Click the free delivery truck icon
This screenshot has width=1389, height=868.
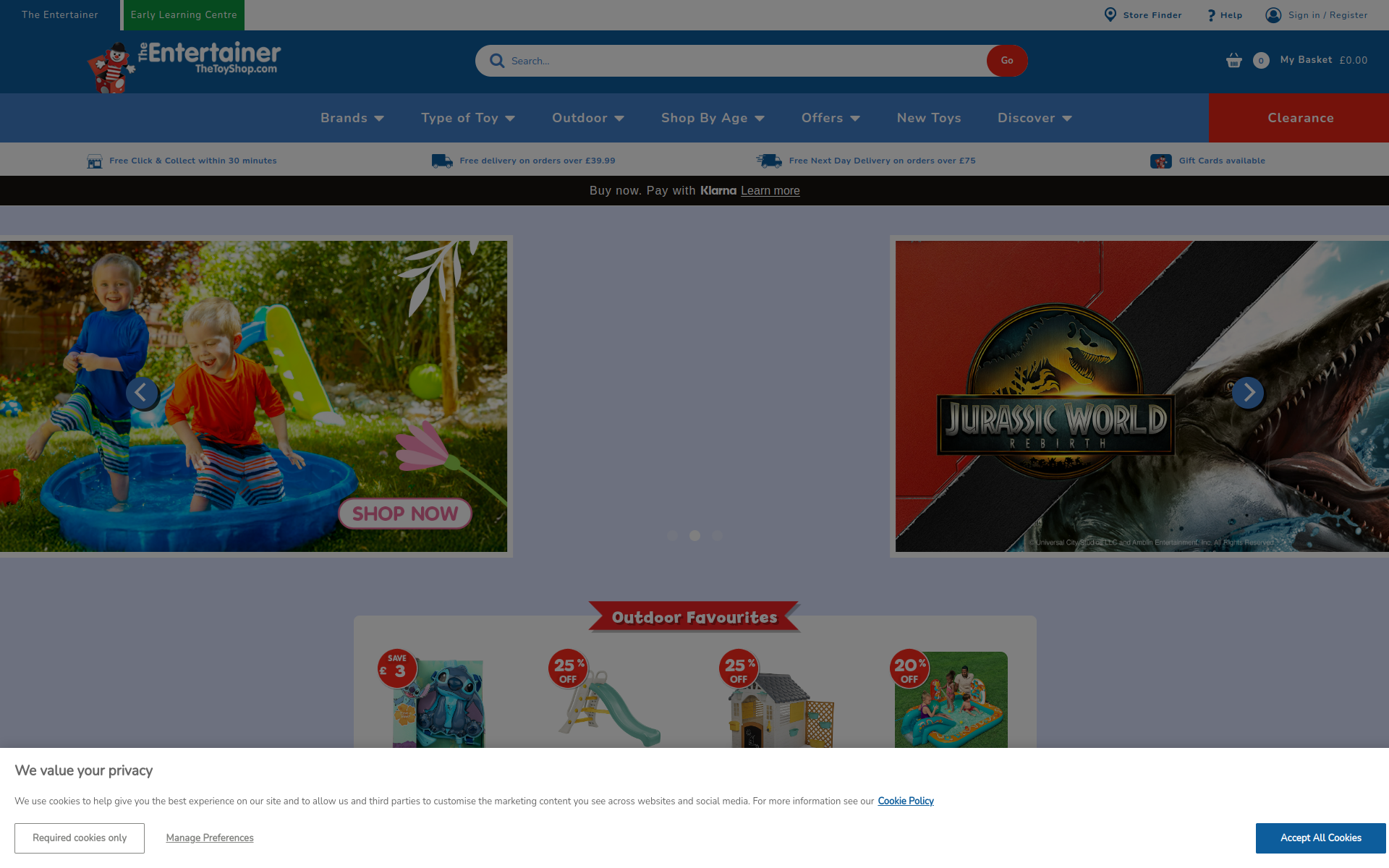442,161
